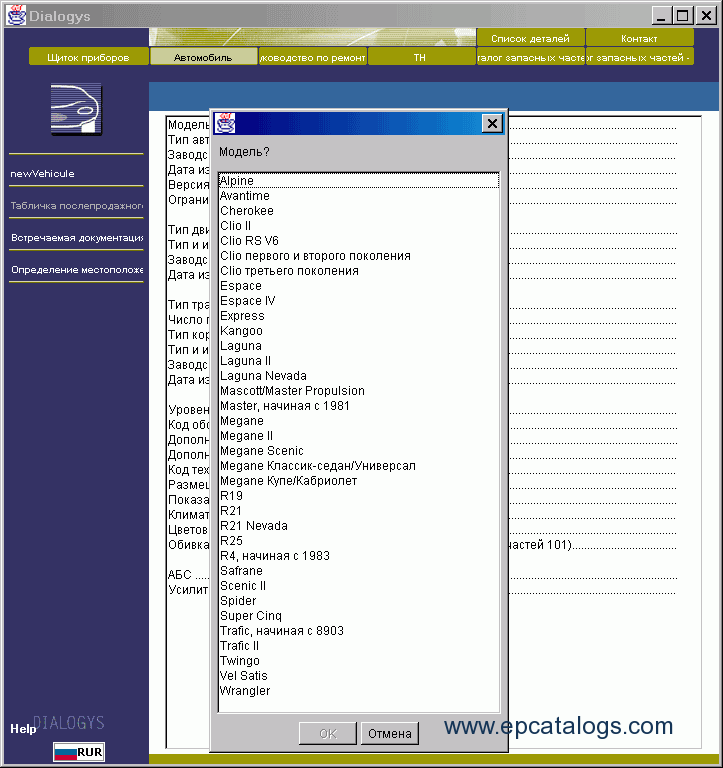This screenshot has height=768, width=723.
Task: Select Clio третьего поколения
Action: tap(359, 271)
